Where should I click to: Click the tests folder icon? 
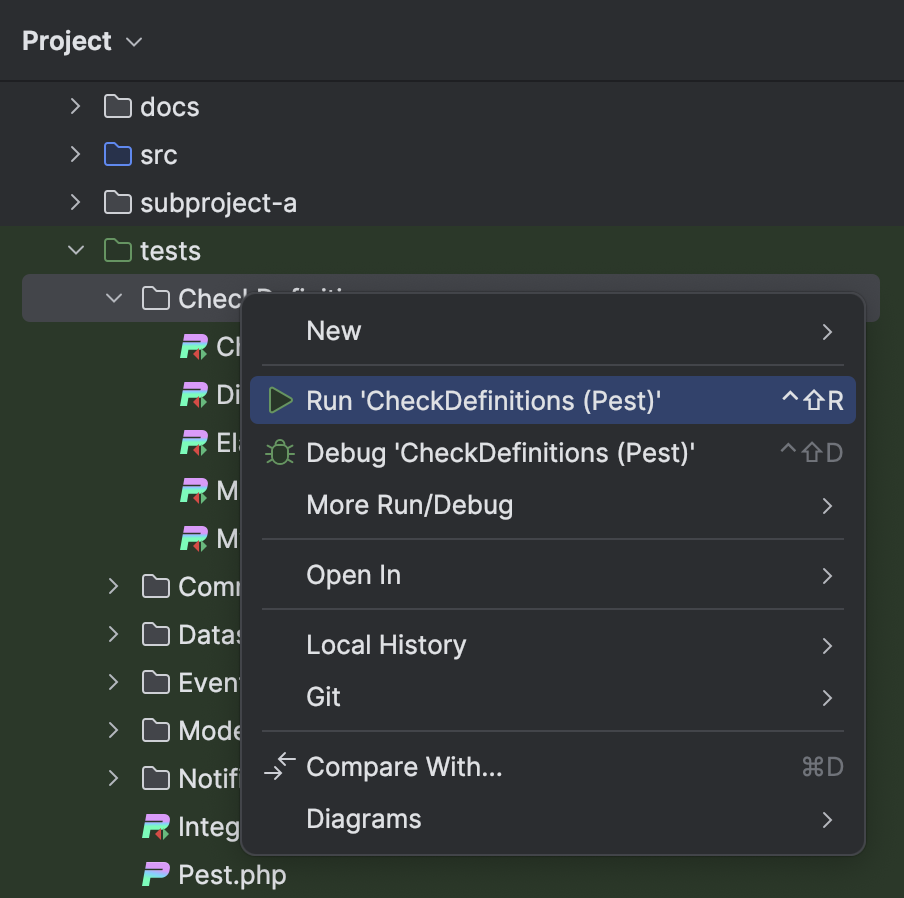(119, 251)
